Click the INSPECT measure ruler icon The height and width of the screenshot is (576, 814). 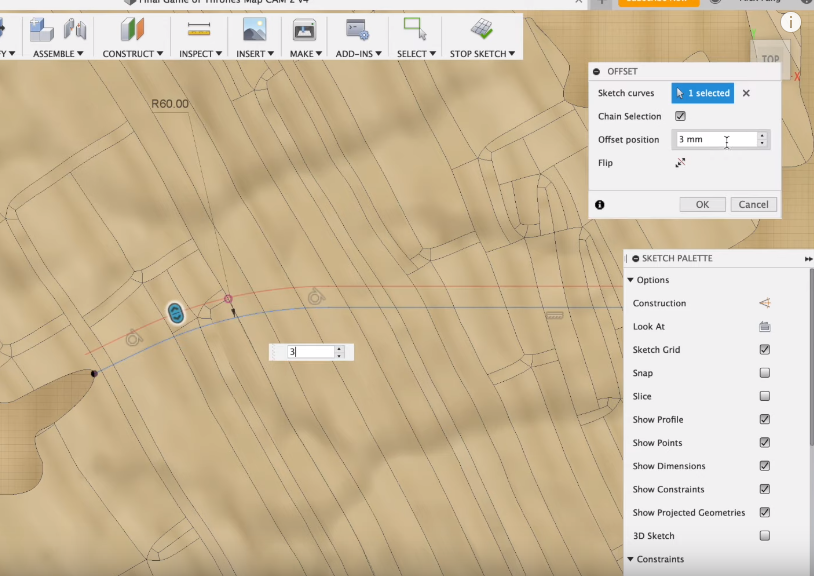[199, 29]
